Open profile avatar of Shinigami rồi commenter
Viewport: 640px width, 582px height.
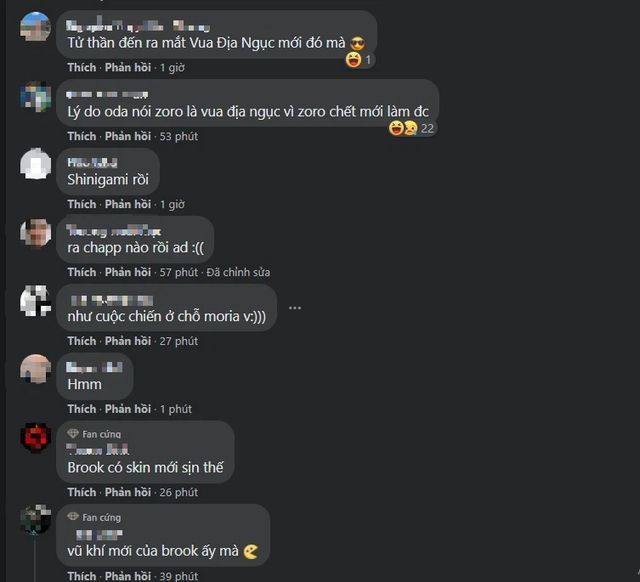coord(36,164)
